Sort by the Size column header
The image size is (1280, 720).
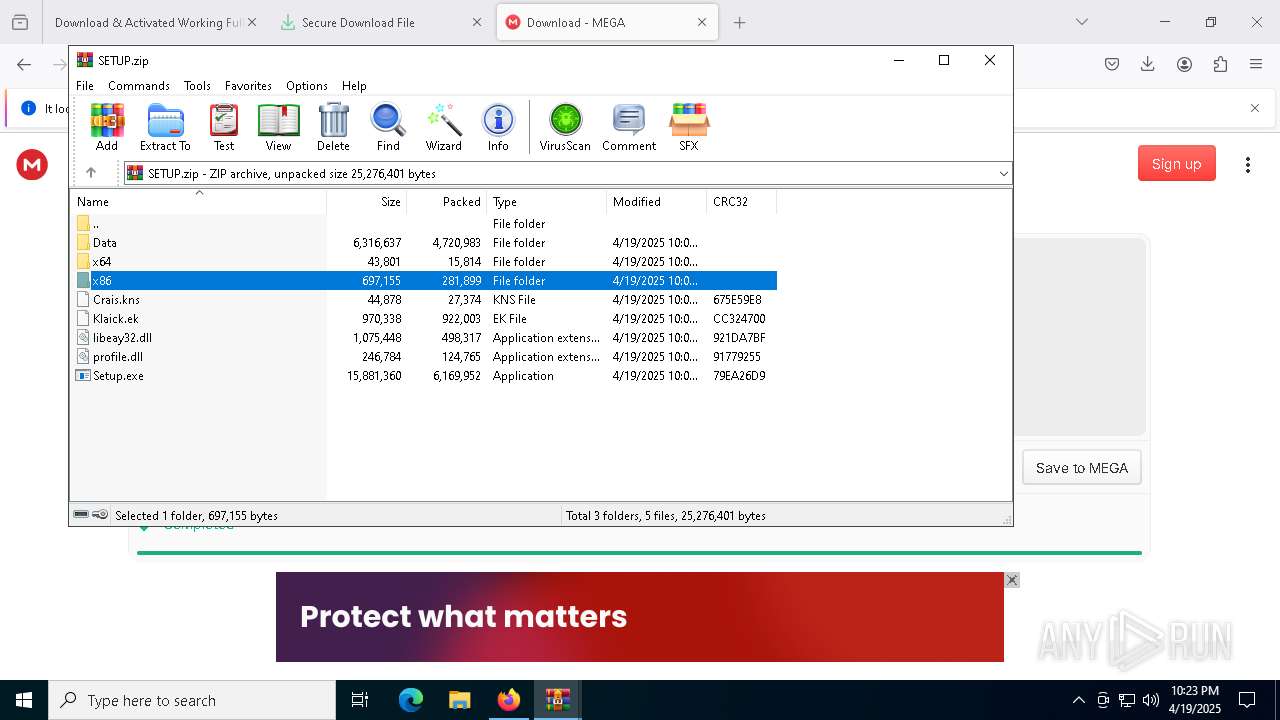366,202
